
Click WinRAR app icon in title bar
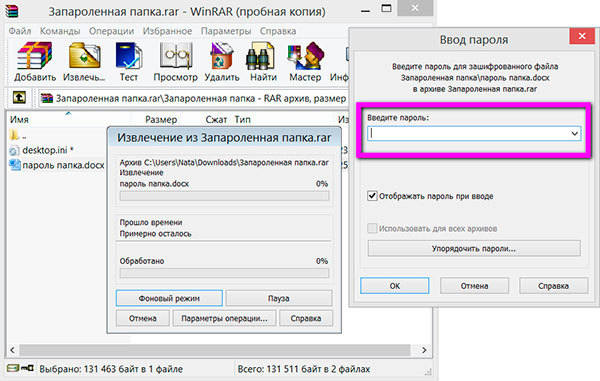click(12, 11)
